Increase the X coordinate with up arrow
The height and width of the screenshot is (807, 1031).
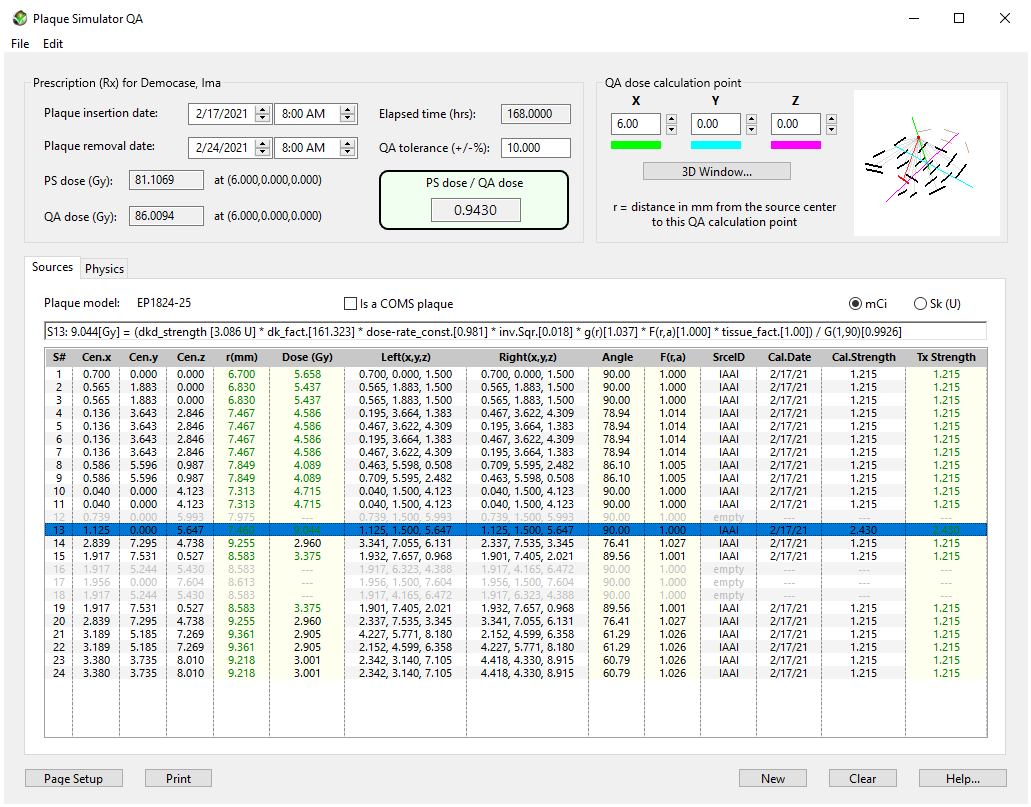[x=671, y=119]
